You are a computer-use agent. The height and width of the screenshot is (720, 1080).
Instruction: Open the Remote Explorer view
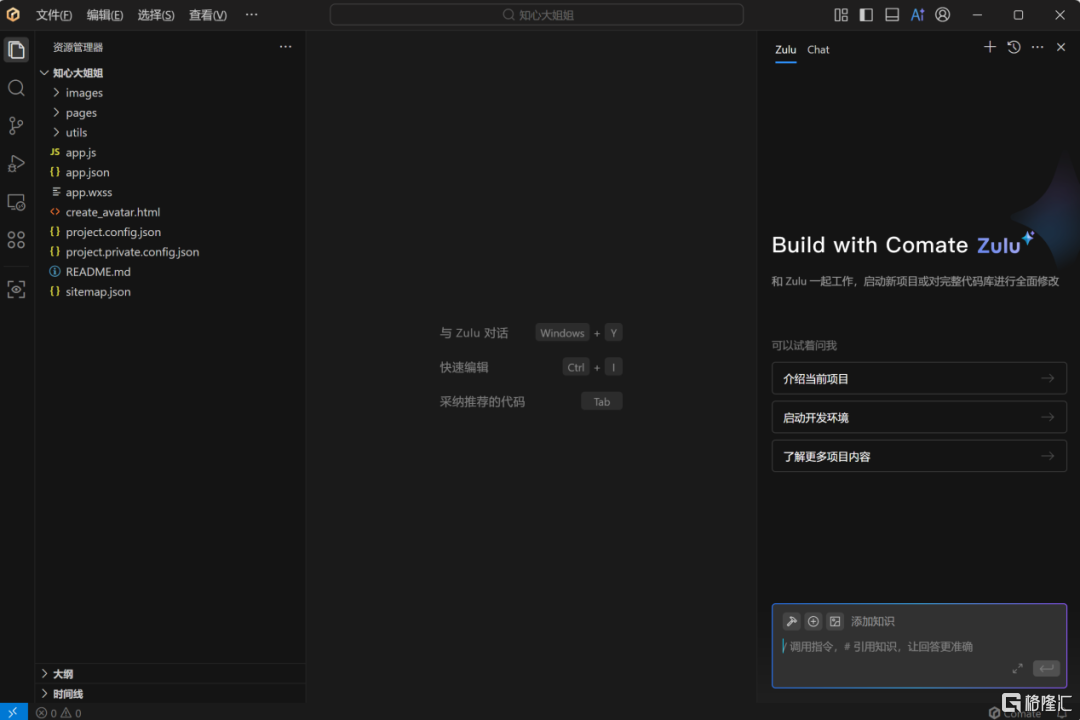tap(16, 202)
